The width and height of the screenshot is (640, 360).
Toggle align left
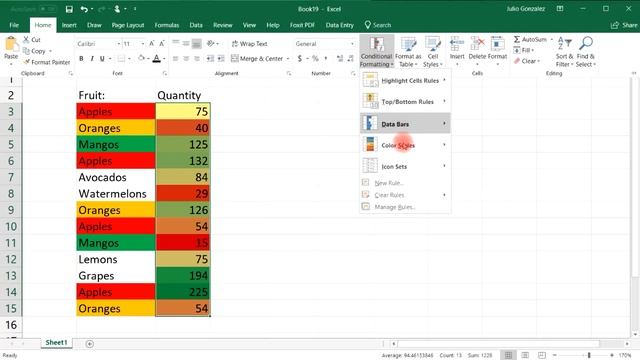(176, 59)
